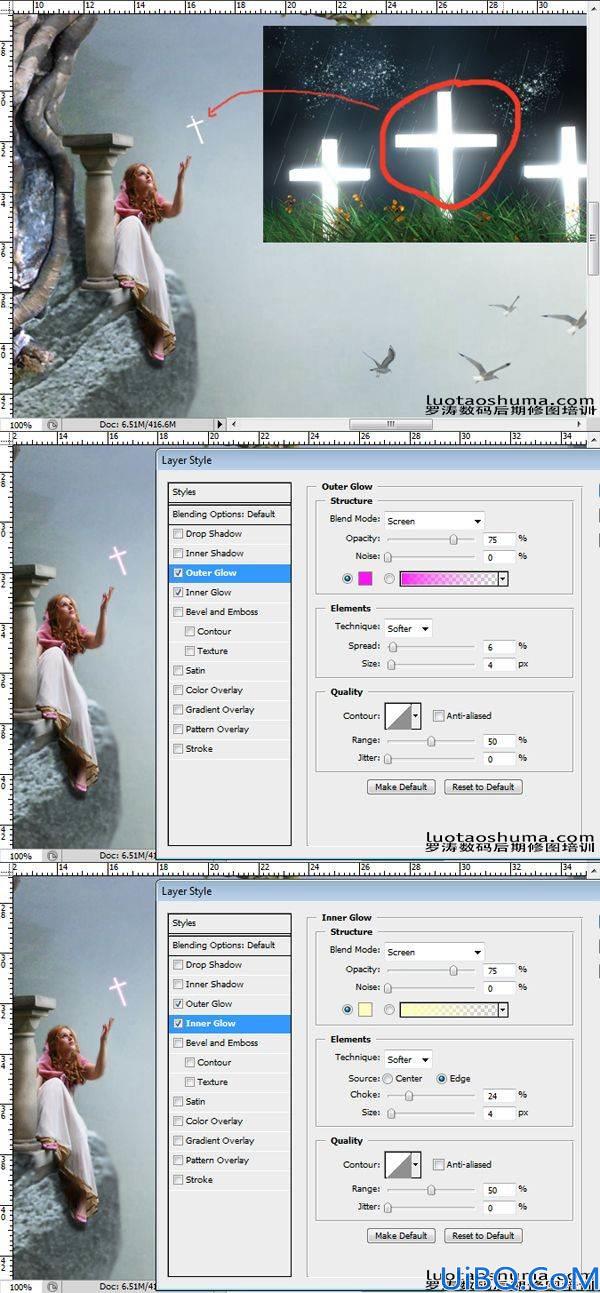The width and height of the screenshot is (600, 1293).
Task: Open the yellow gradient preview in Inner Glow settings
Action: pyautogui.click(x=448, y=1009)
